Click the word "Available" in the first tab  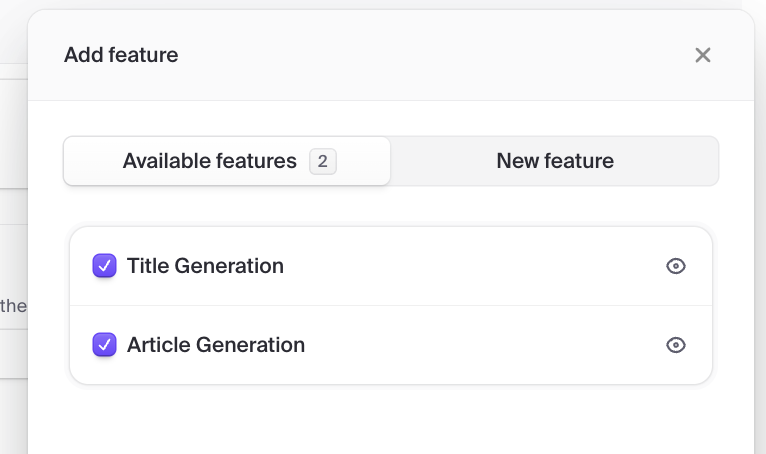click(164, 161)
